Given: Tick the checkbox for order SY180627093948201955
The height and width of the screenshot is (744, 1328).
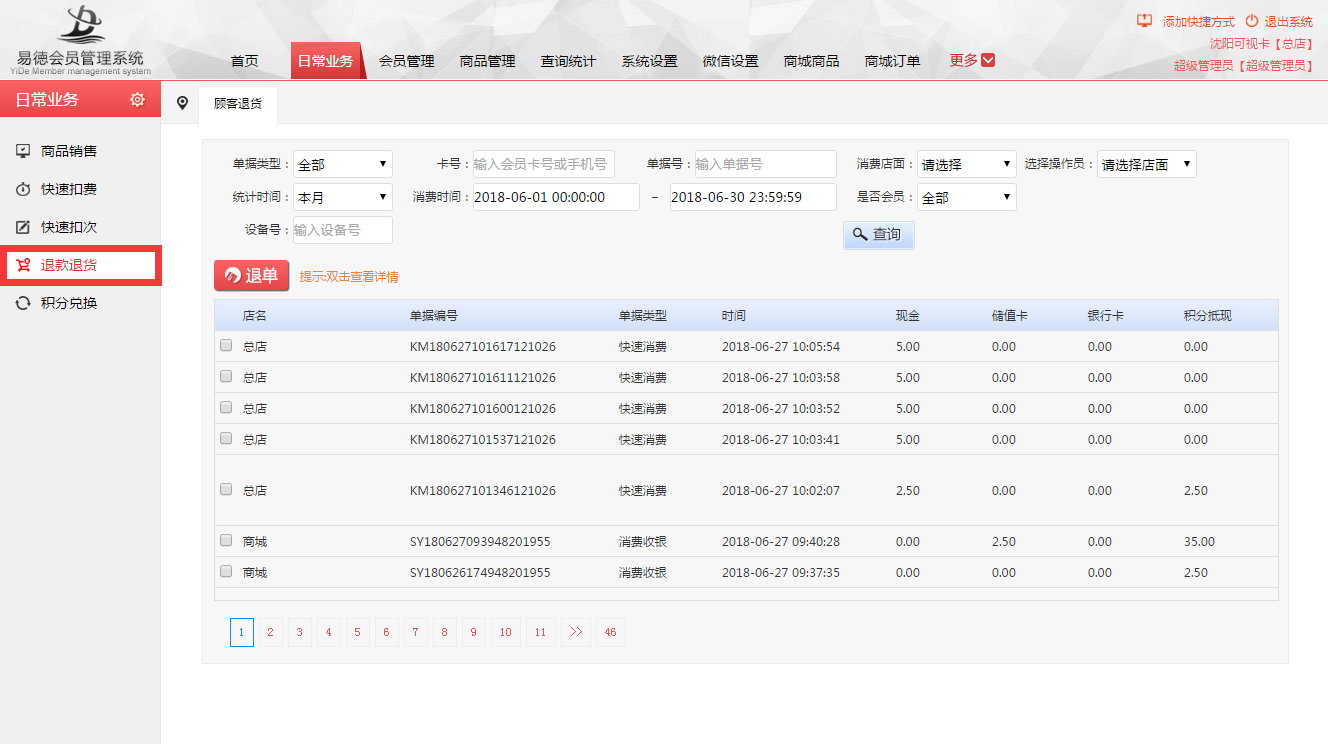Looking at the screenshot, I should 225,541.
